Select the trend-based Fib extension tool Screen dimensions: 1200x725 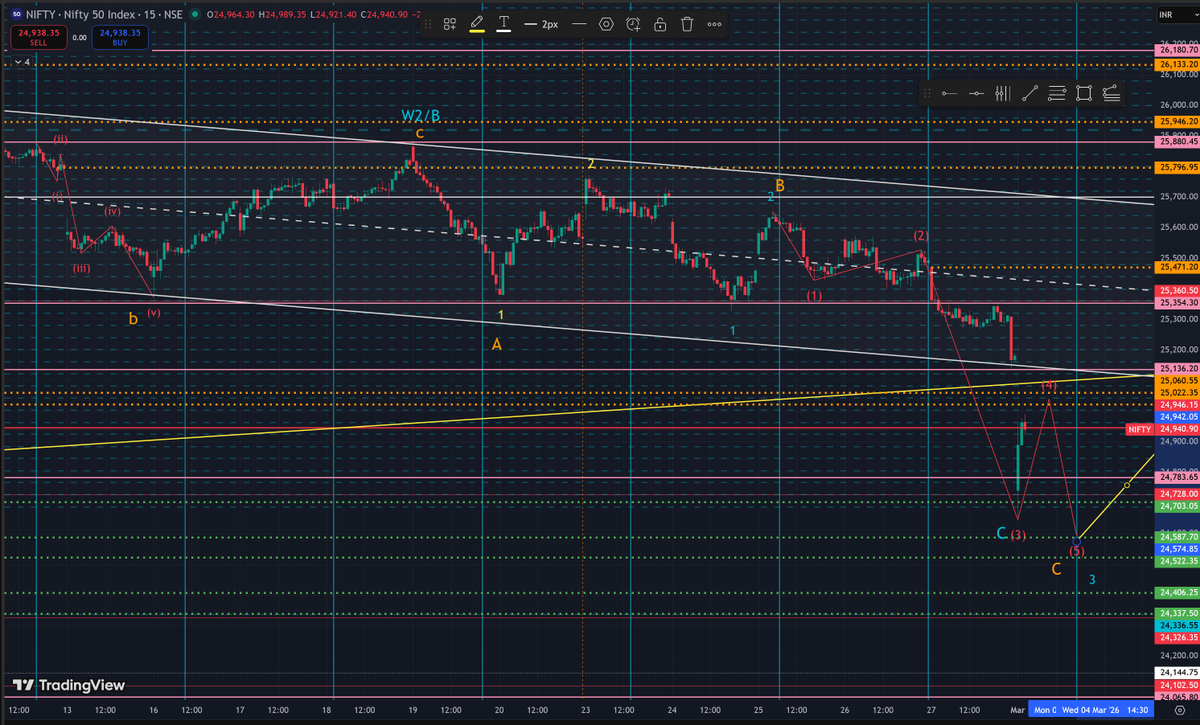pos(1111,93)
